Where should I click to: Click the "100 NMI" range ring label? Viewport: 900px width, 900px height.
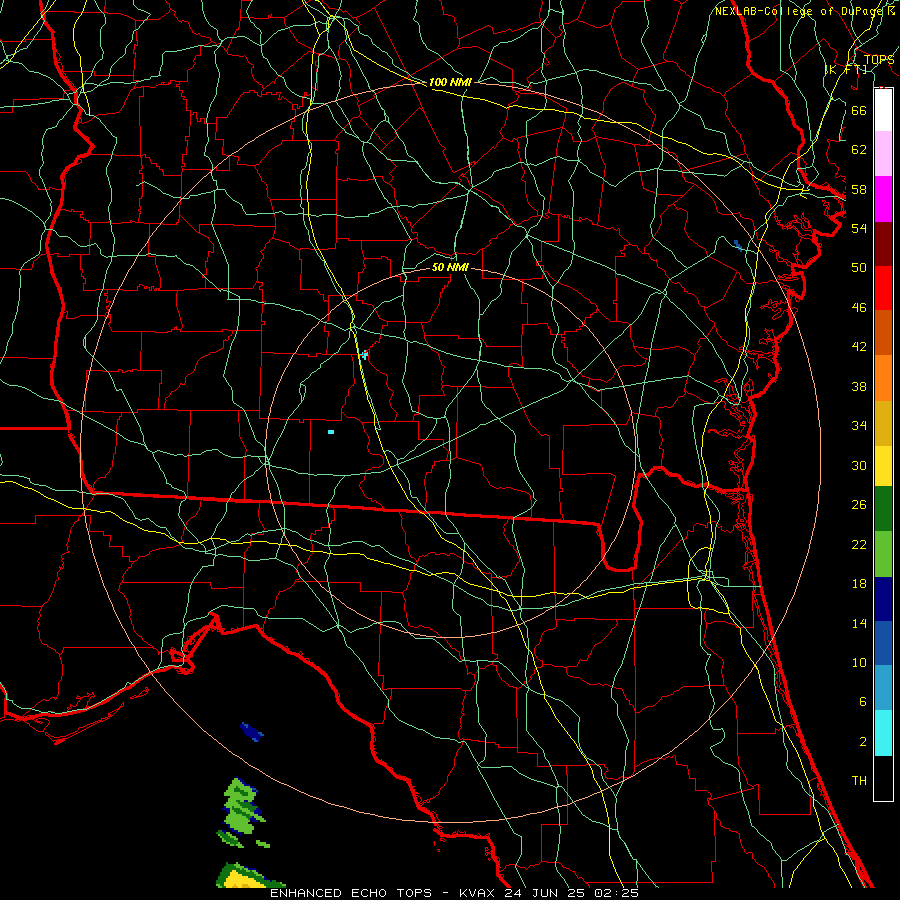tap(450, 82)
